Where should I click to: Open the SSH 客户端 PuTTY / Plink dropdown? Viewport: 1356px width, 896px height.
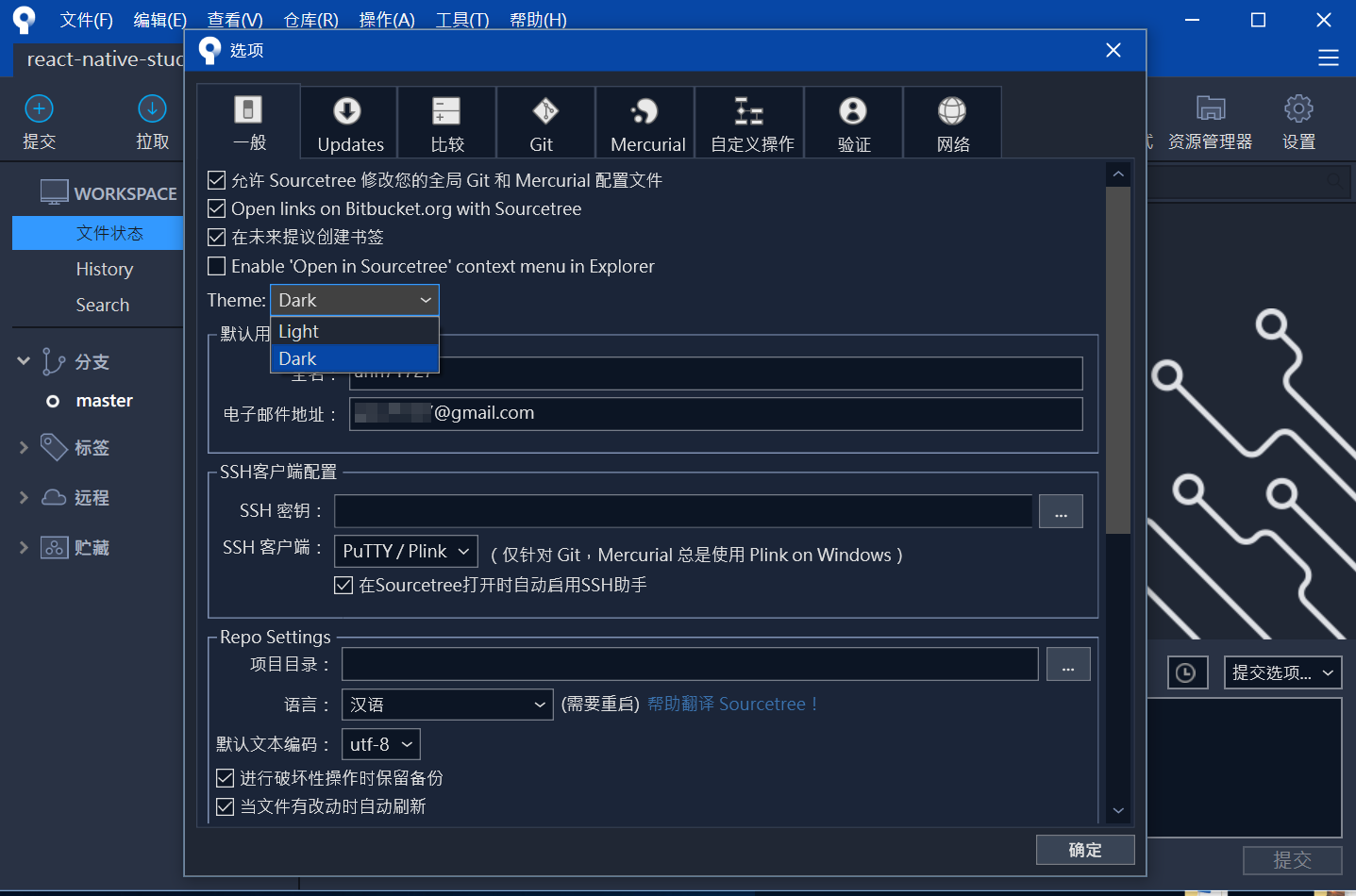(407, 551)
